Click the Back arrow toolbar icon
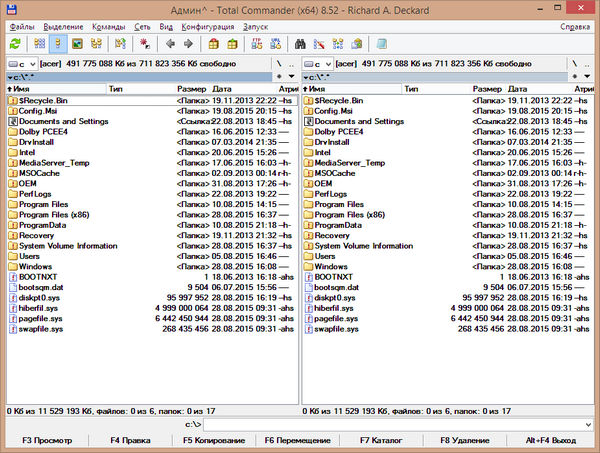The image size is (600, 453). (170, 44)
